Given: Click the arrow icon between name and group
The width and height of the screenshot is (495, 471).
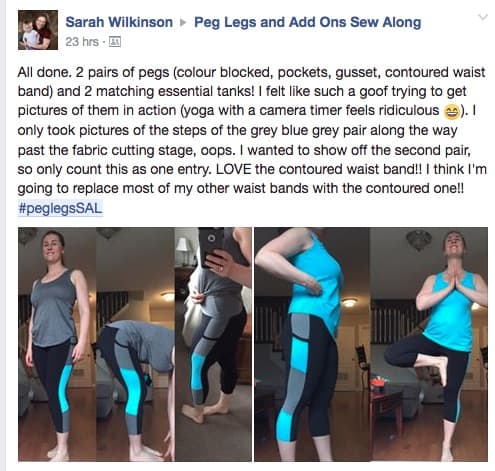Looking at the screenshot, I should click(183, 23).
